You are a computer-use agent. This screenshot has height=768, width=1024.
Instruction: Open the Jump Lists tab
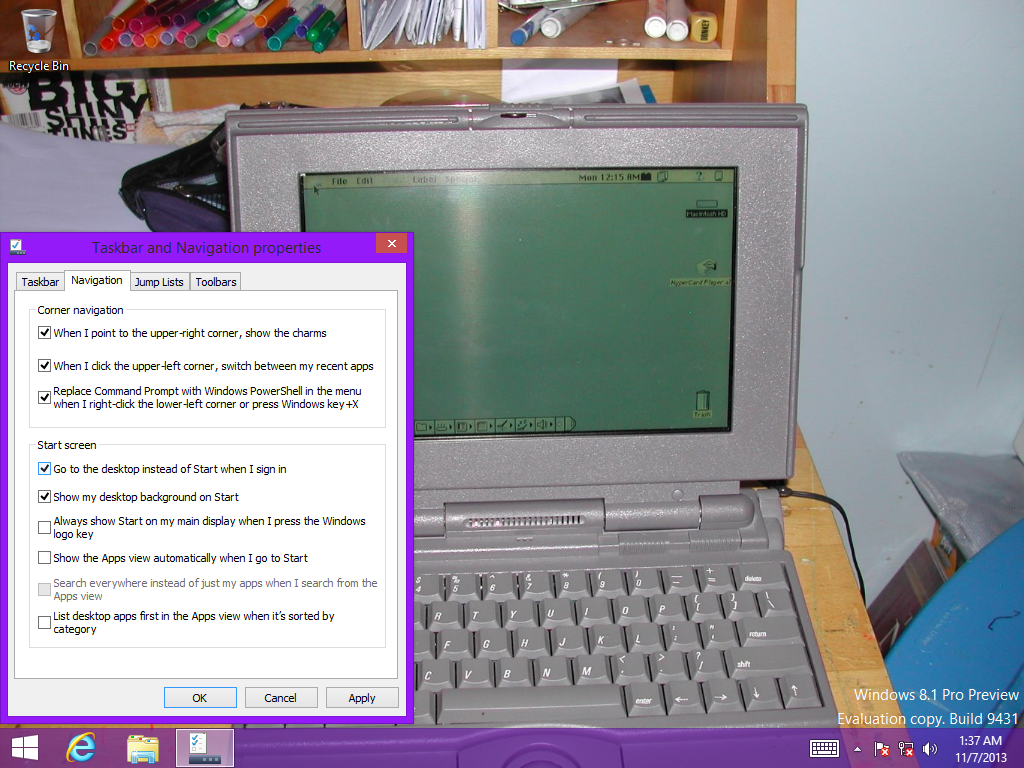click(x=159, y=281)
